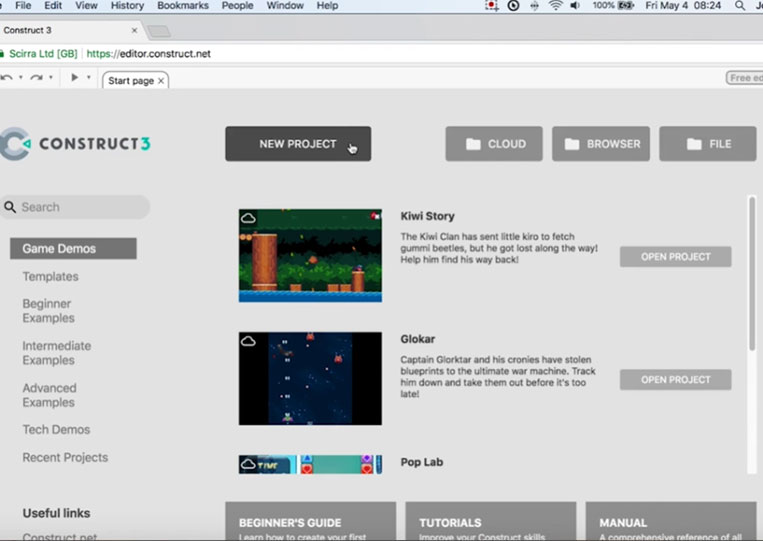Click the Construct.net useful link
Viewport: 763px width, 541px height.
[x=59, y=537]
